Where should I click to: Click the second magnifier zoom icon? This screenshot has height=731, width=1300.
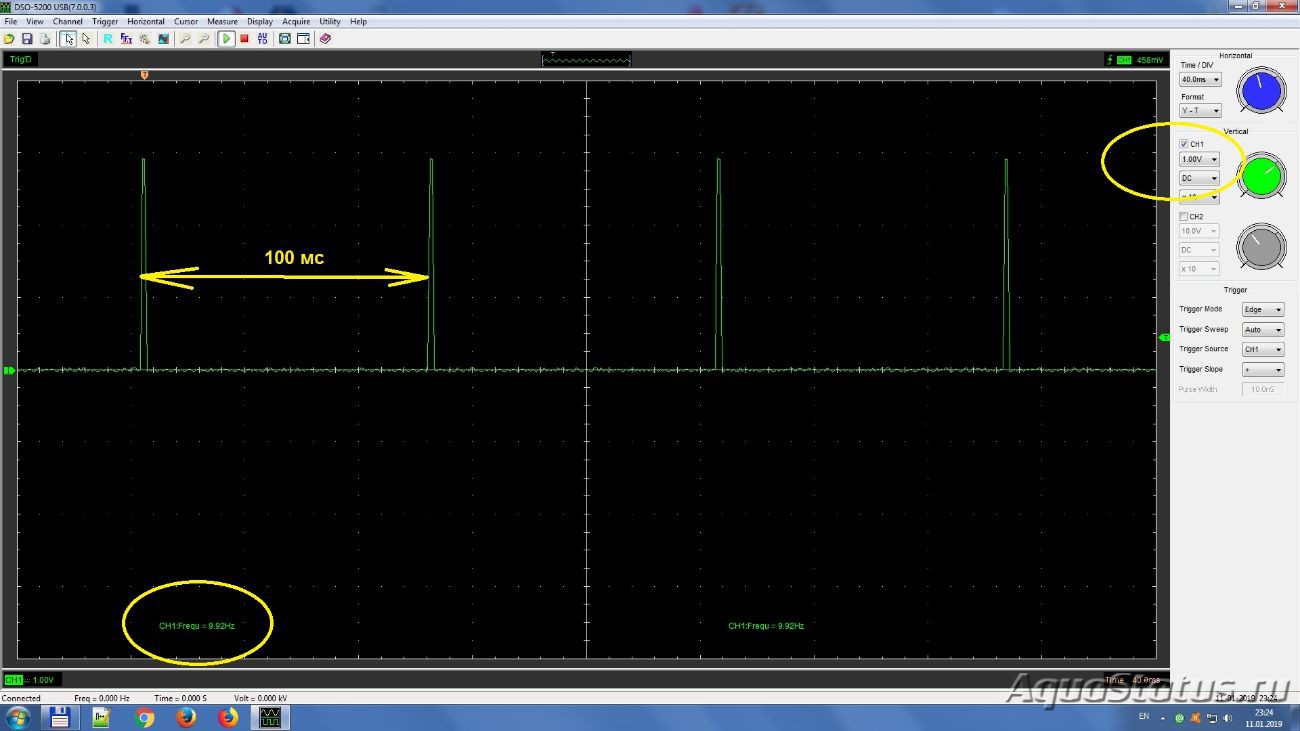click(x=204, y=39)
